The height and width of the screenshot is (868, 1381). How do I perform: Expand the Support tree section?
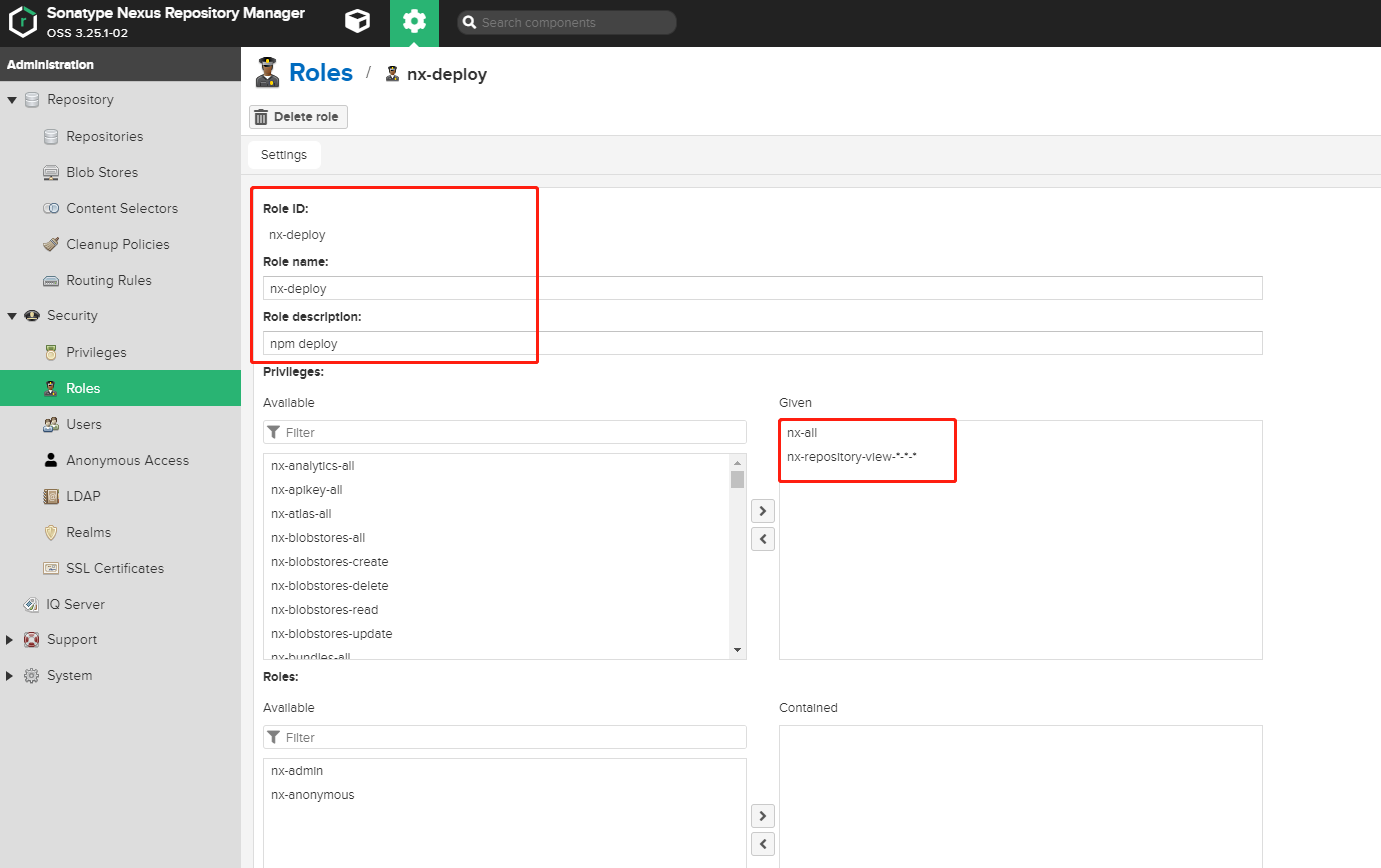coord(11,640)
